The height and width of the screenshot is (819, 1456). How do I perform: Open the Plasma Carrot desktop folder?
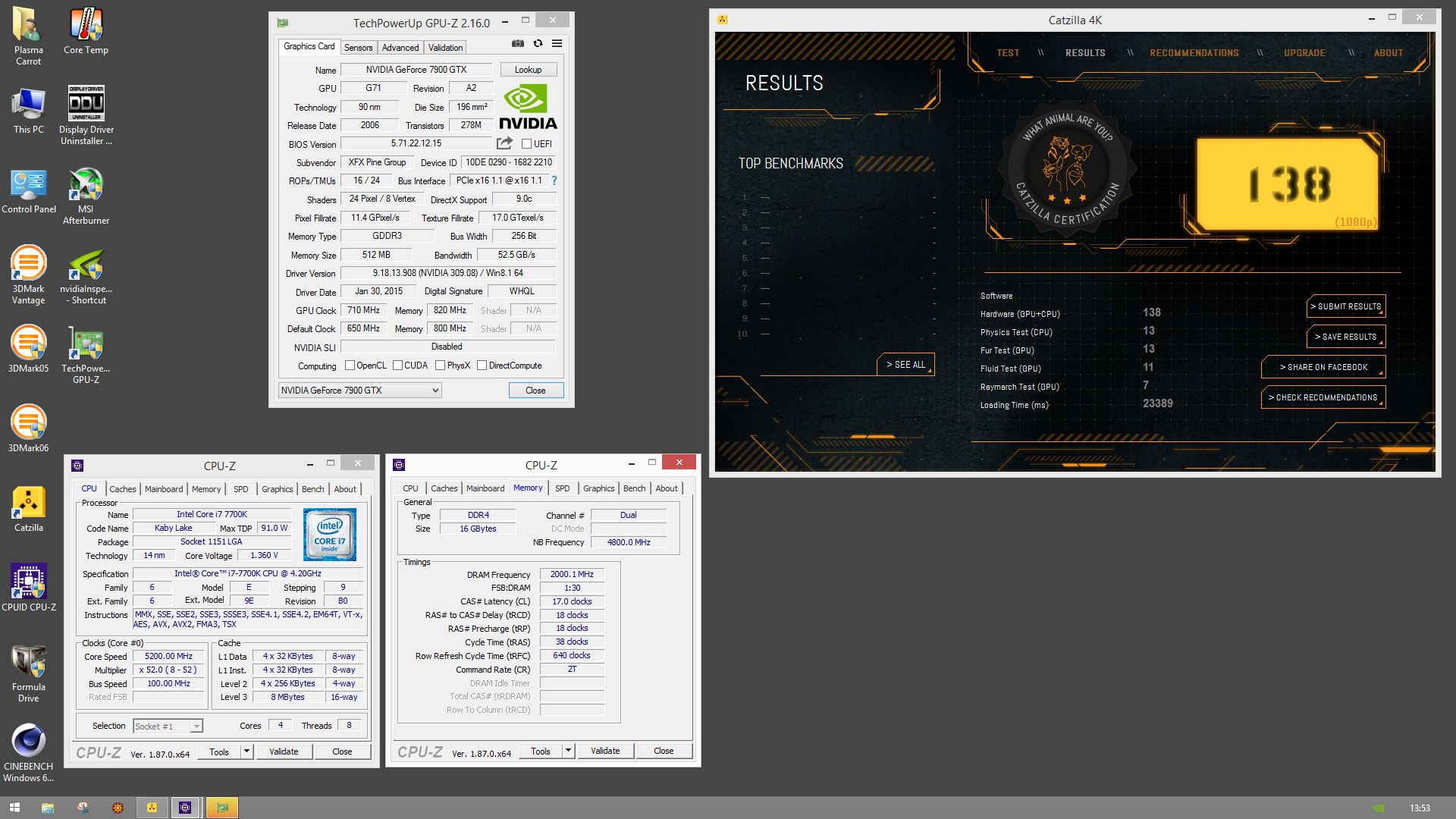tap(28, 36)
